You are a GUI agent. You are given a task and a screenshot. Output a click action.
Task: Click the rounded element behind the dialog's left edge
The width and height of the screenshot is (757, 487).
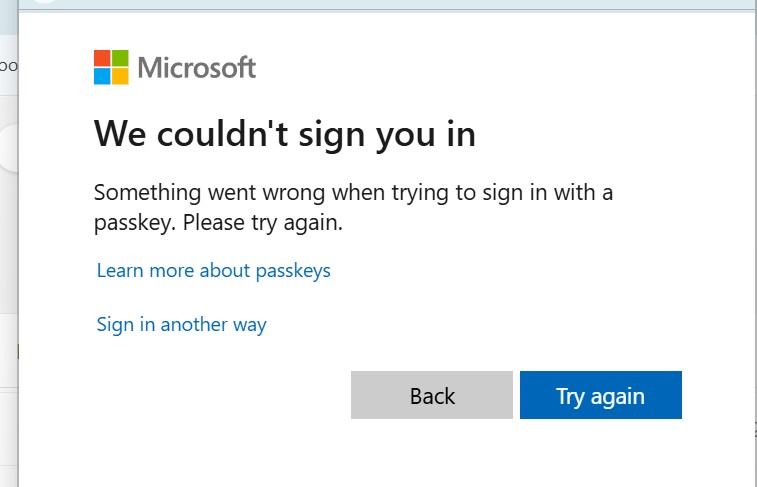[9, 148]
